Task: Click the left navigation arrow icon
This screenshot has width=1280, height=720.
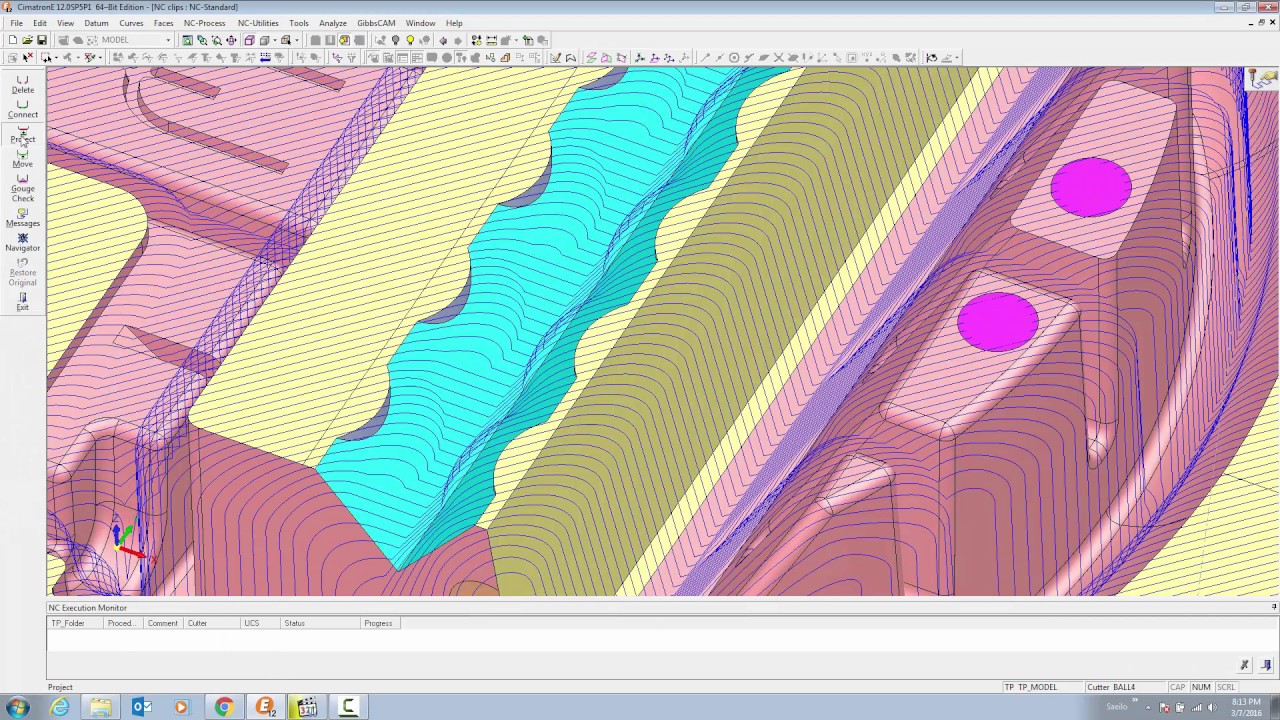Action: point(443,40)
